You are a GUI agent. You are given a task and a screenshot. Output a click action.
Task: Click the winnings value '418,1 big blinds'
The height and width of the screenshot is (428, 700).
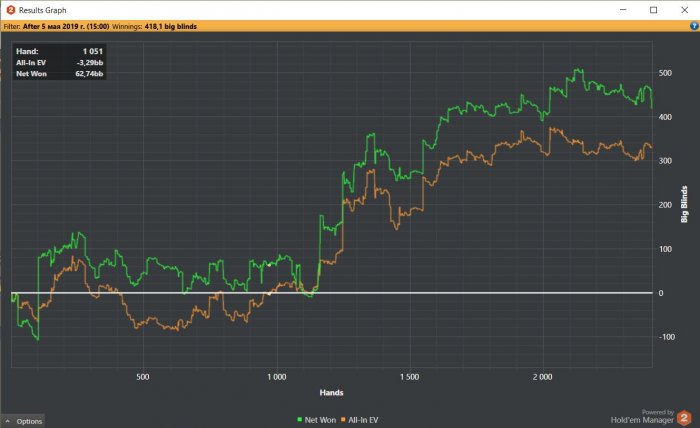pyautogui.click(x=171, y=26)
